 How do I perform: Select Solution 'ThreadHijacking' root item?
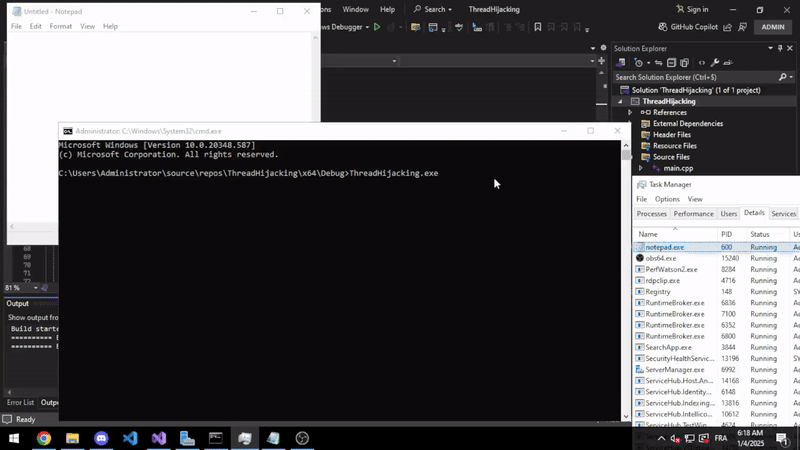click(696, 90)
